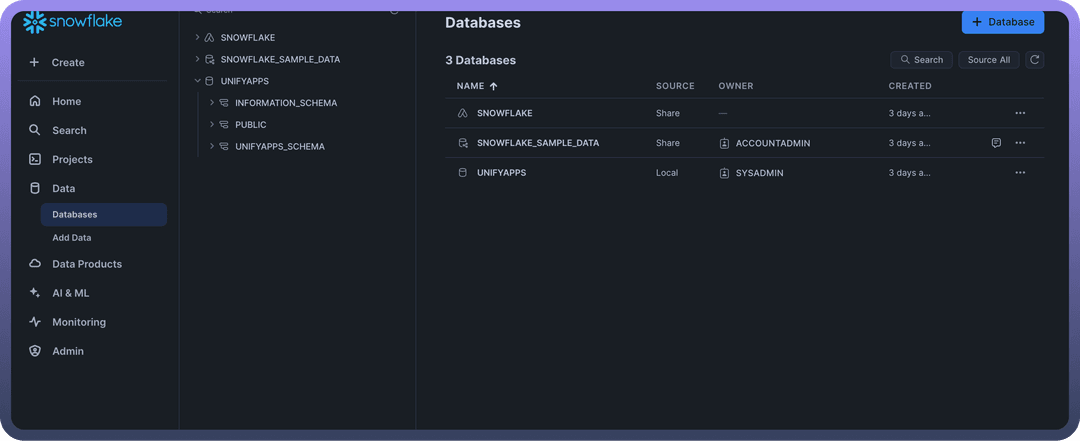Open the Source All filter dropdown
This screenshot has height=441, width=1080.
pos(988,60)
